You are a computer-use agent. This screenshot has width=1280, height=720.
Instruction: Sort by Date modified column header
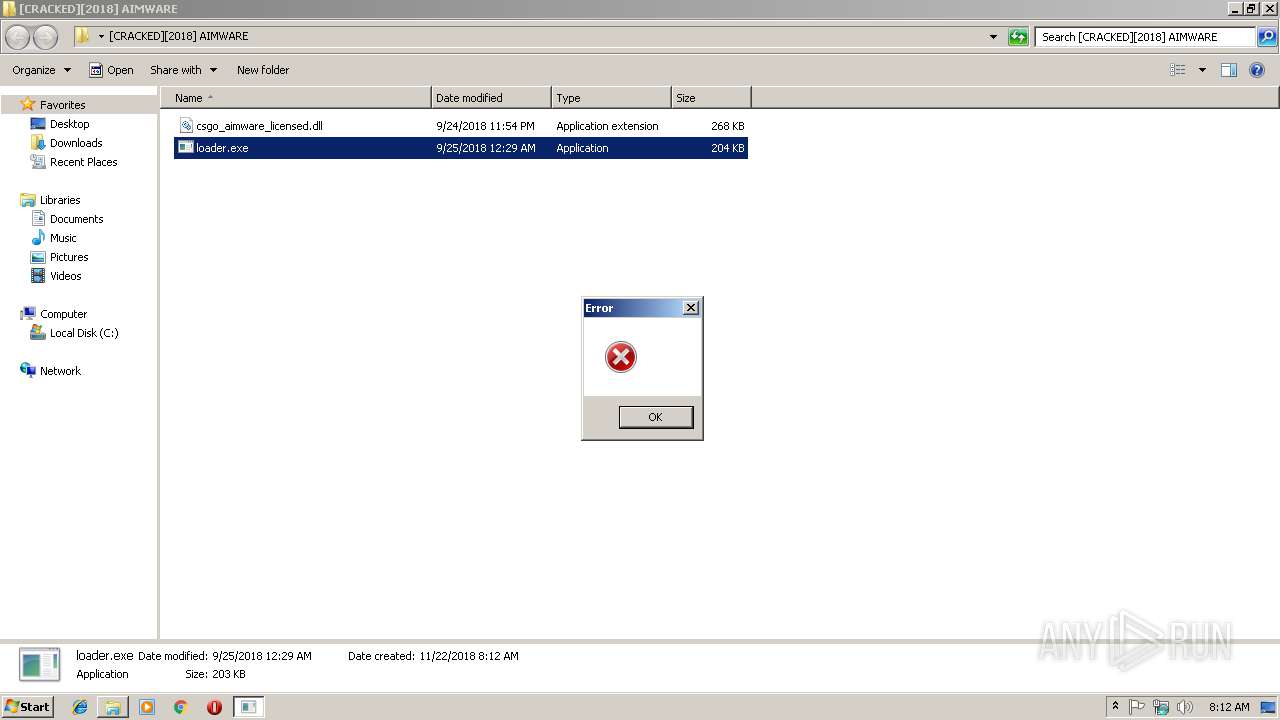pyautogui.click(x=491, y=98)
